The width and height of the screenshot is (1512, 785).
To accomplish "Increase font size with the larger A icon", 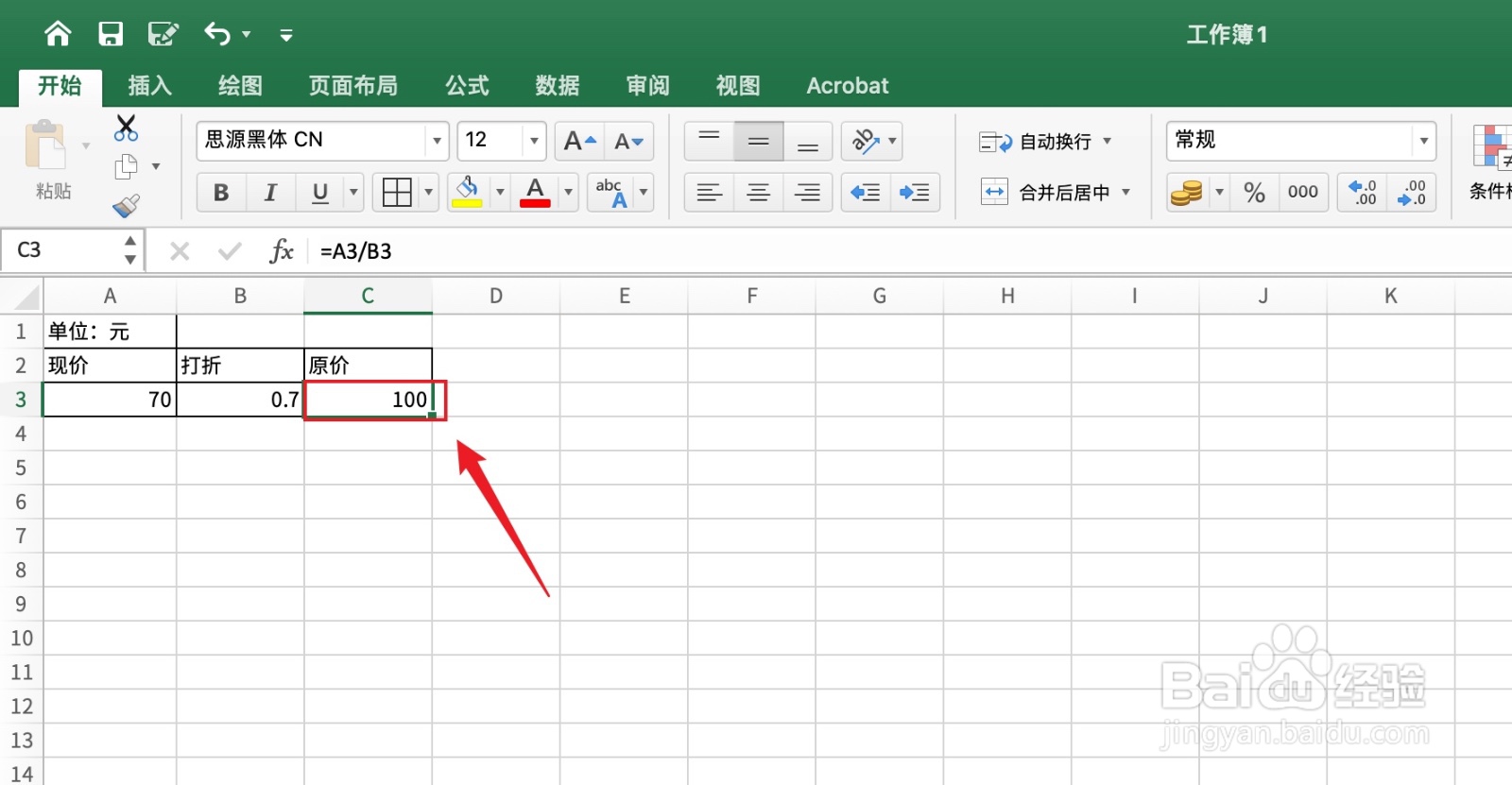I will pos(579,142).
